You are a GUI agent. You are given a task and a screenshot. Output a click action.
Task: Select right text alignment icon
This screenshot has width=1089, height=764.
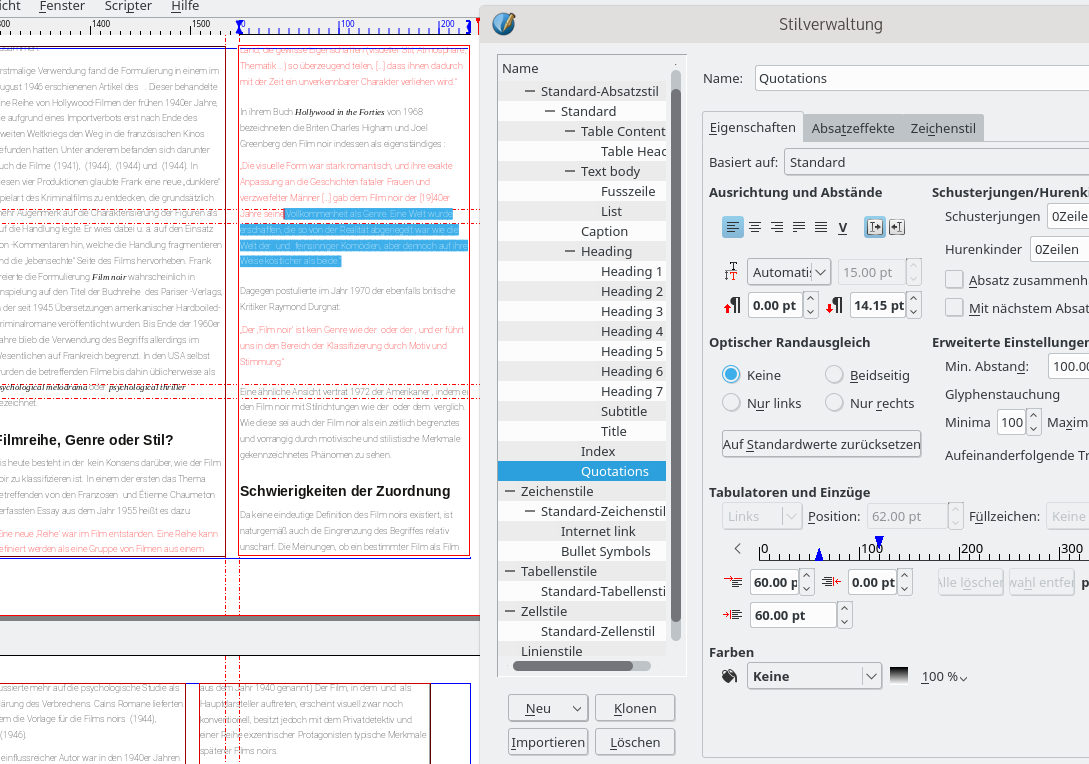(x=777, y=228)
